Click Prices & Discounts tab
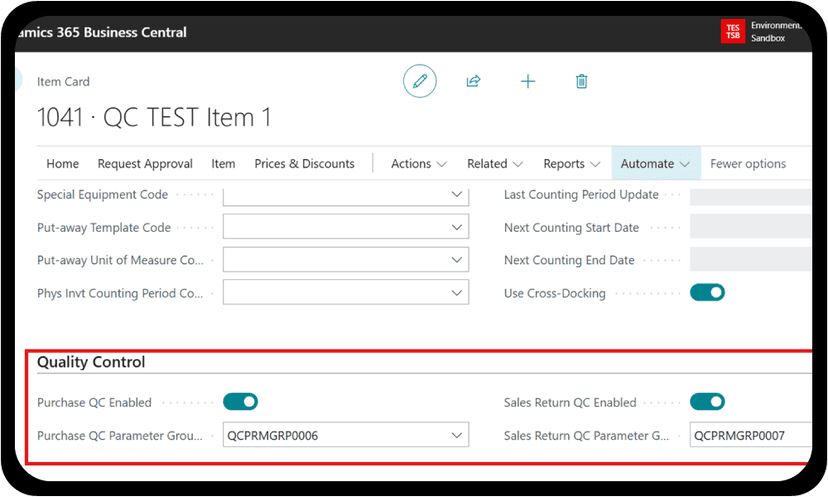The width and height of the screenshot is (828, 497). coord(304,164)
